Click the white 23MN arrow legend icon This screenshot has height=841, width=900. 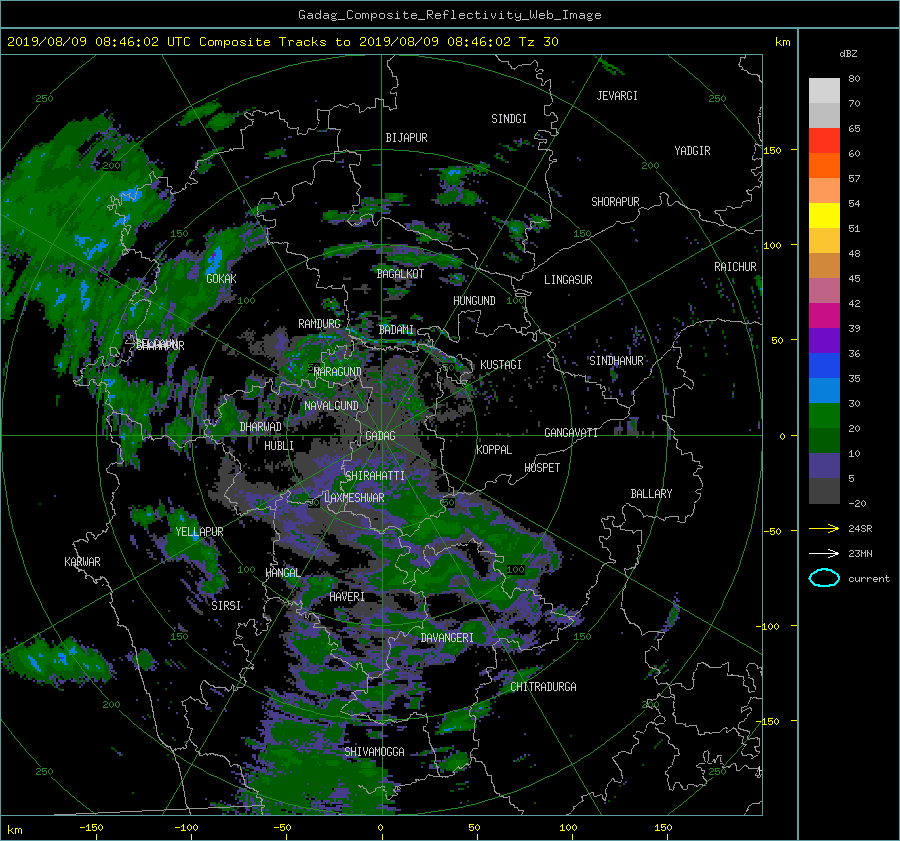[824, 553]
